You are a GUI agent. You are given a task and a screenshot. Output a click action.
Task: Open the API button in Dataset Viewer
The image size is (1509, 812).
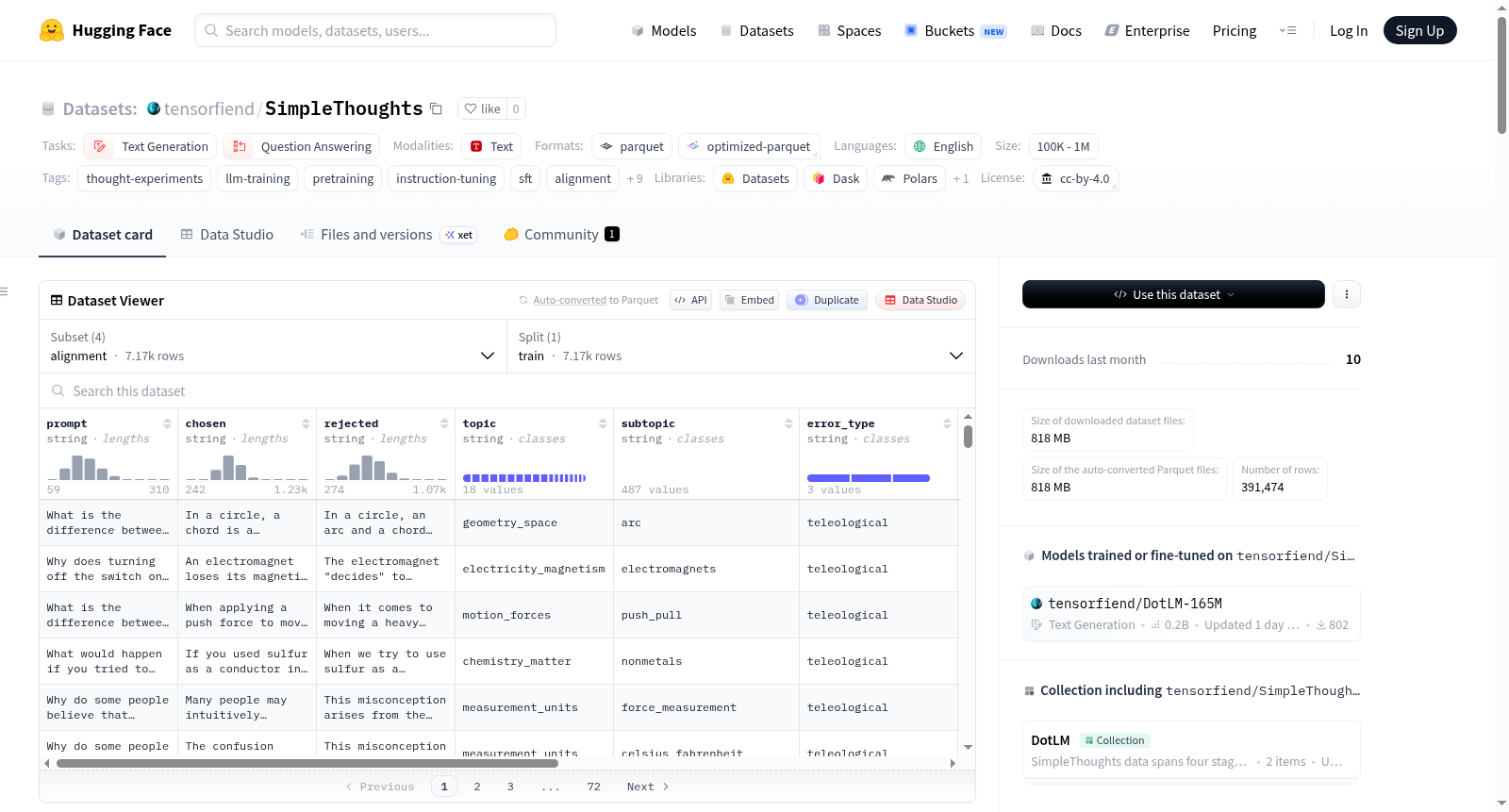tap(690, 300)
